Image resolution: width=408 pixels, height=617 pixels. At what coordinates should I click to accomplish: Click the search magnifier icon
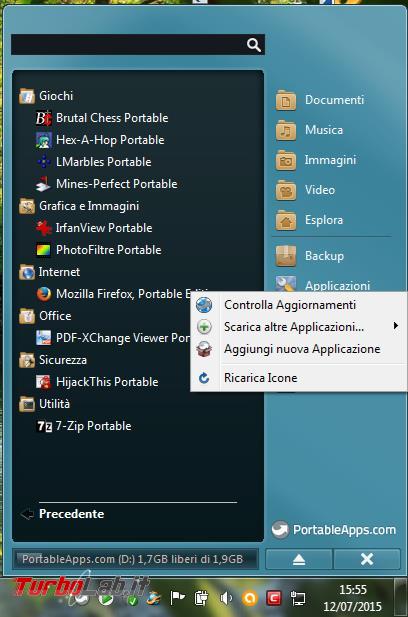pos(254,45)
